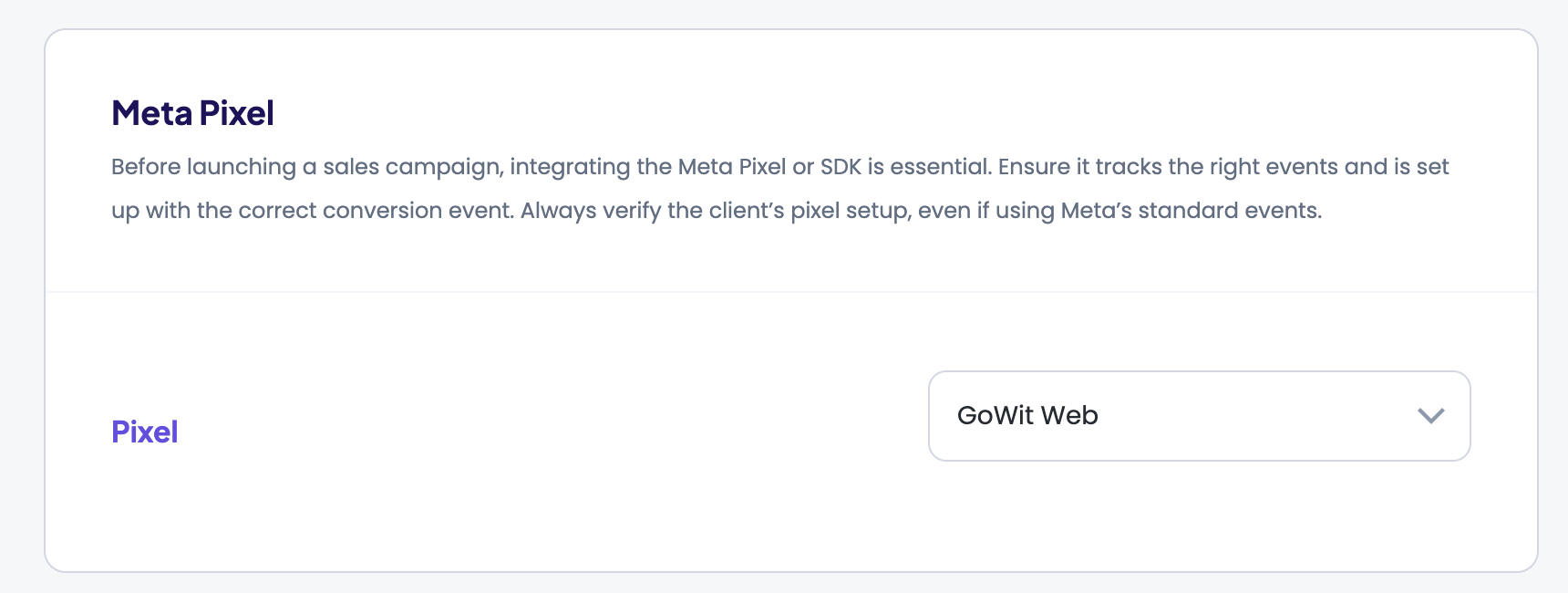Click the down-arrow icon beside GoWit Web

click(1430, 416)
